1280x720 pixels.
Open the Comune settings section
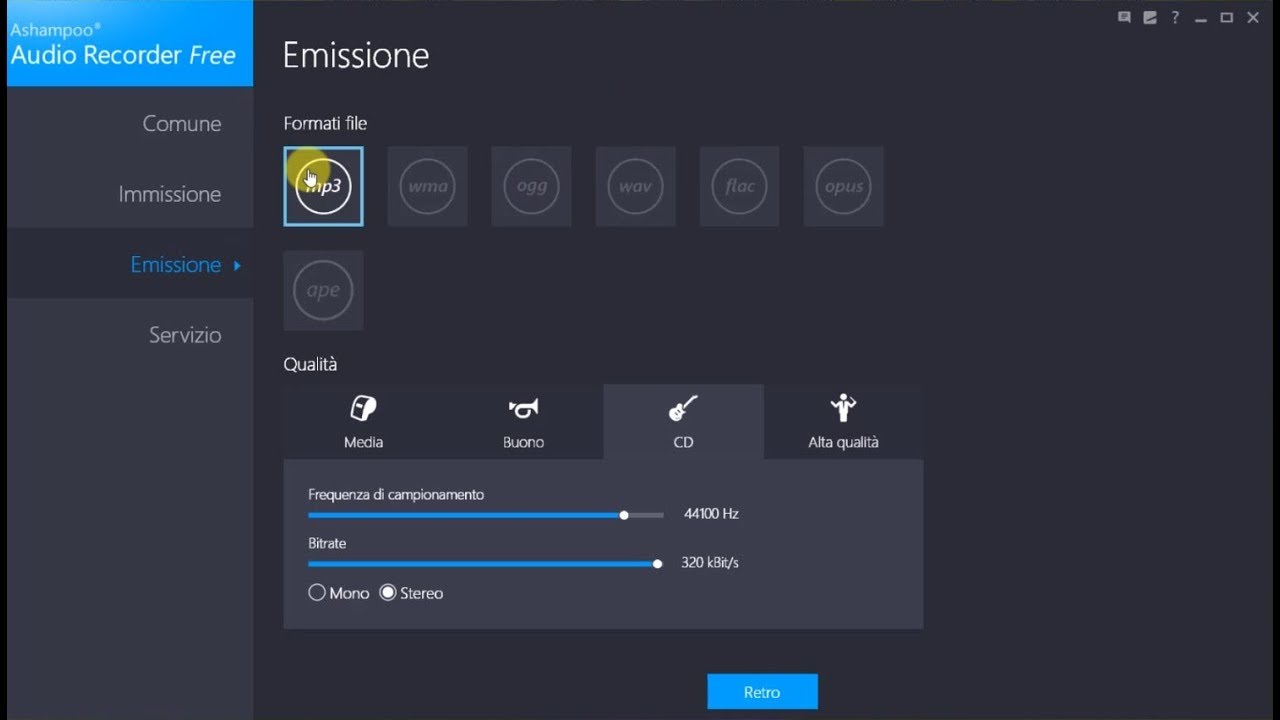click(181, 124)
